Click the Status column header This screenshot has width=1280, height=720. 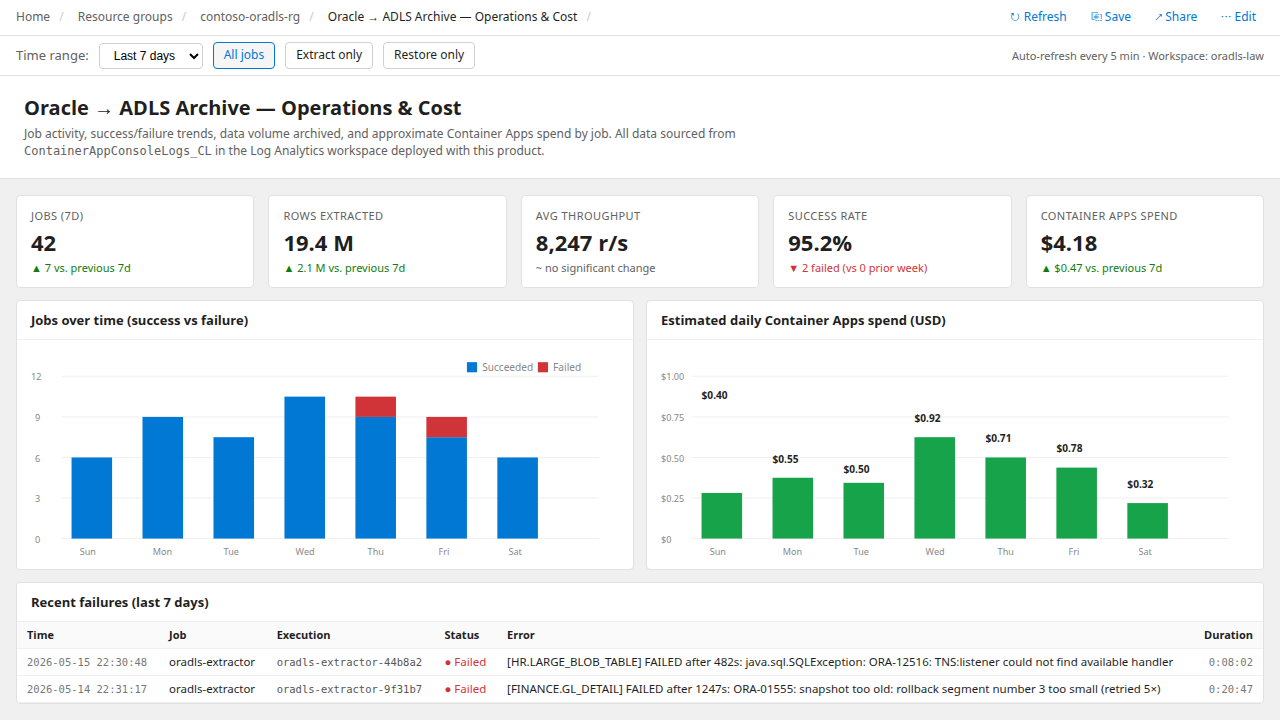[x=462, y=635]
